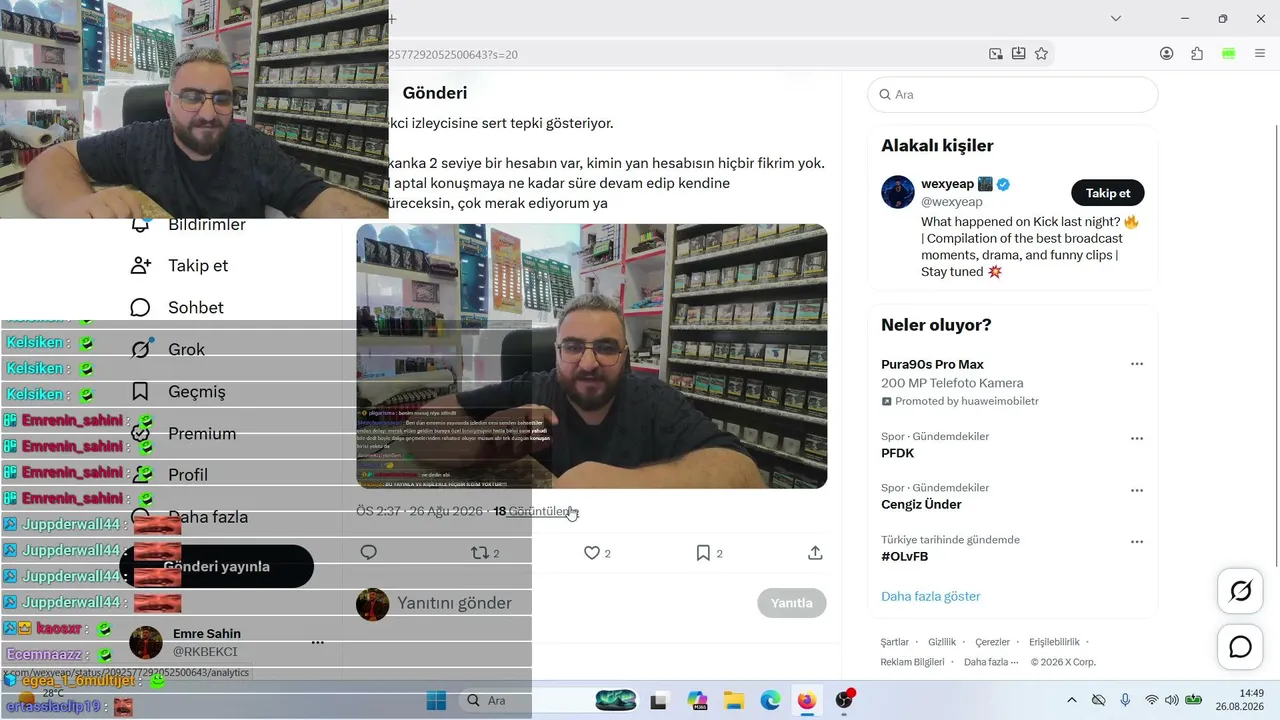The height and width of the screenshot is (720, 1280).
Task: Open the Çerezler footer link
Action: point(993,642)
